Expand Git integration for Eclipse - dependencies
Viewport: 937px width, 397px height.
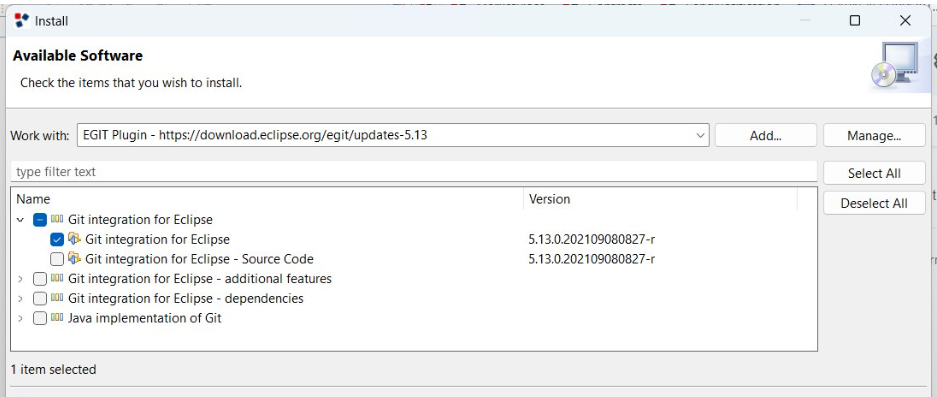[21, 298]
